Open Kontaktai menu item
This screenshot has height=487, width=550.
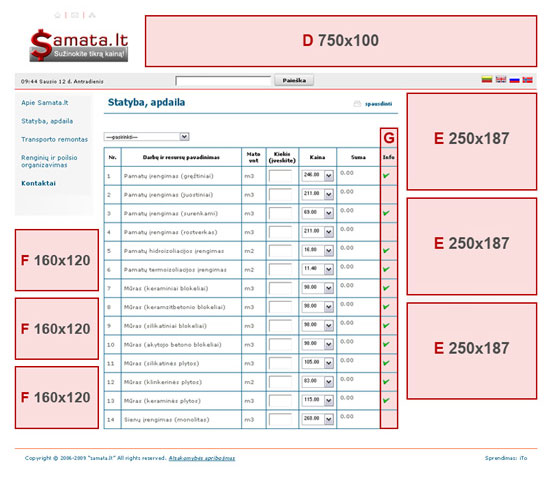pos(38,183)
